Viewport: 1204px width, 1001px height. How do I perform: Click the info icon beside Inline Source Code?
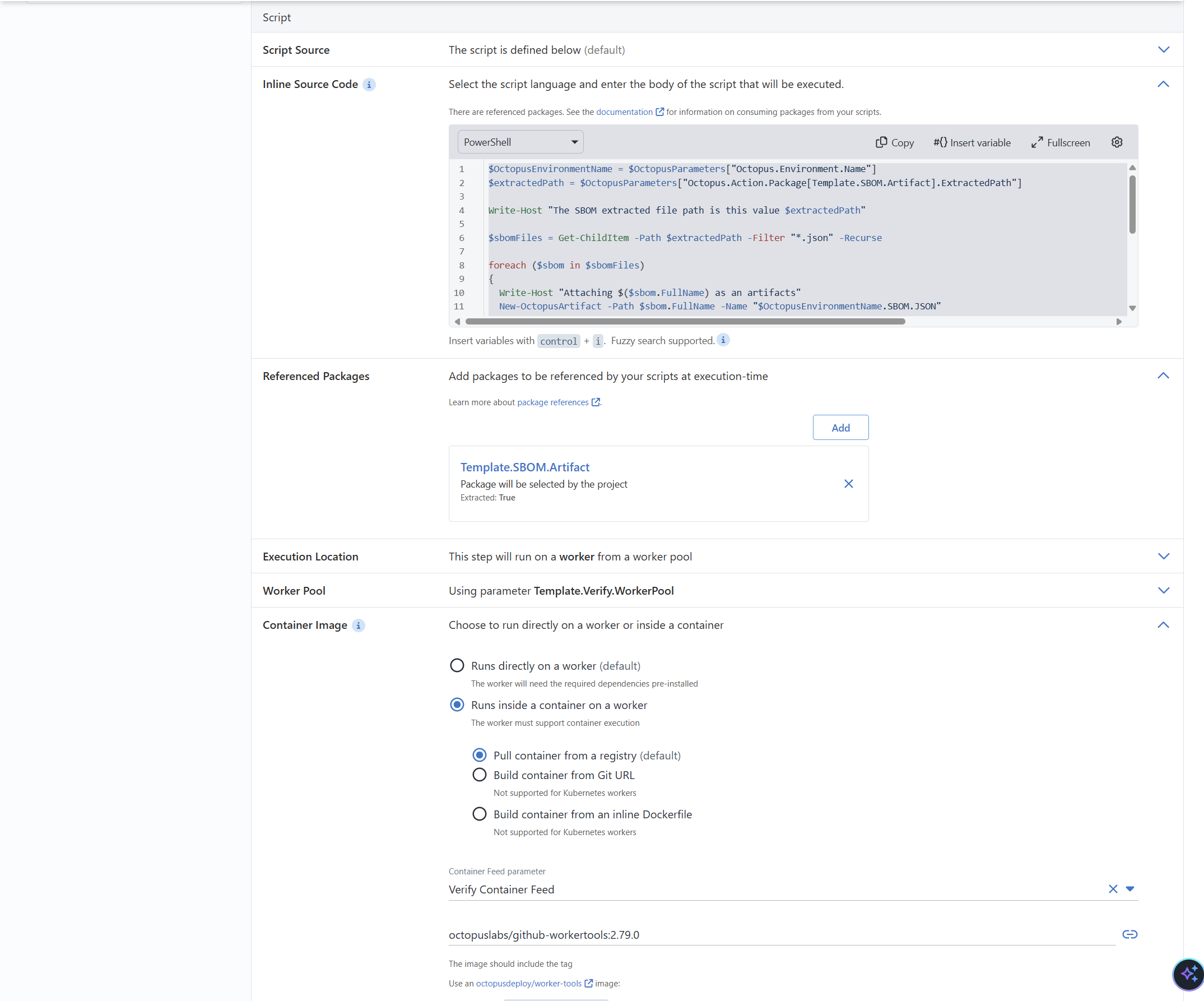pyautogui.click(x=370, y=84)
